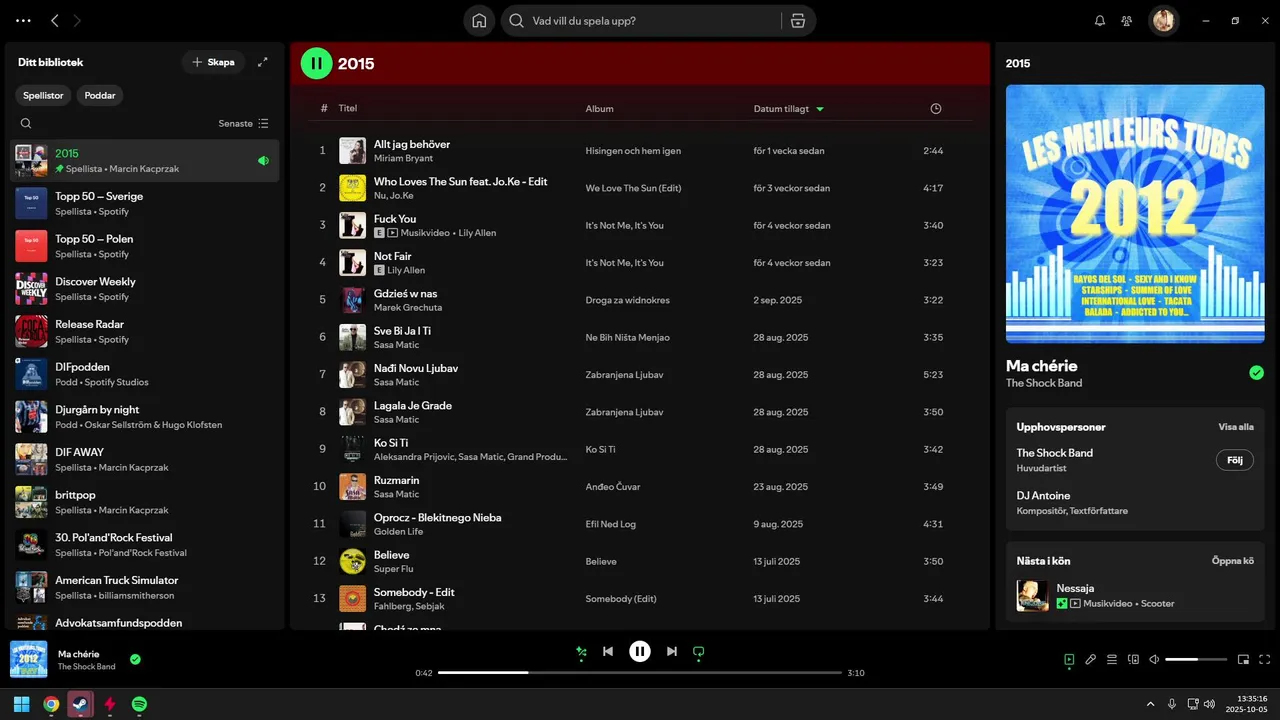Open Release Radar playlist
This screenshot has height=720, width=1280.
click(145, 331)
